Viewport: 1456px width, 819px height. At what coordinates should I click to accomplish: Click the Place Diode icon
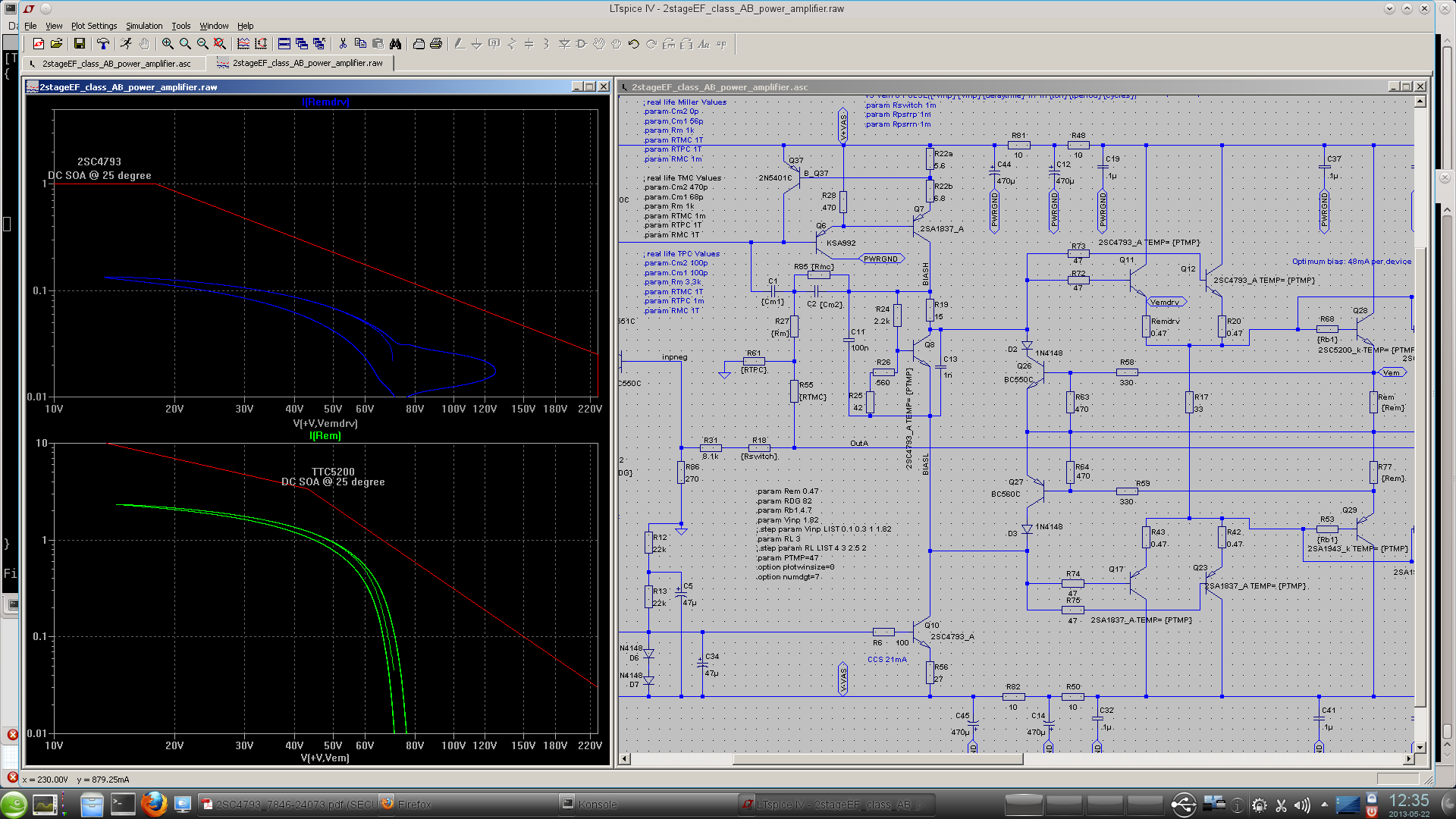tap(564, 44)
